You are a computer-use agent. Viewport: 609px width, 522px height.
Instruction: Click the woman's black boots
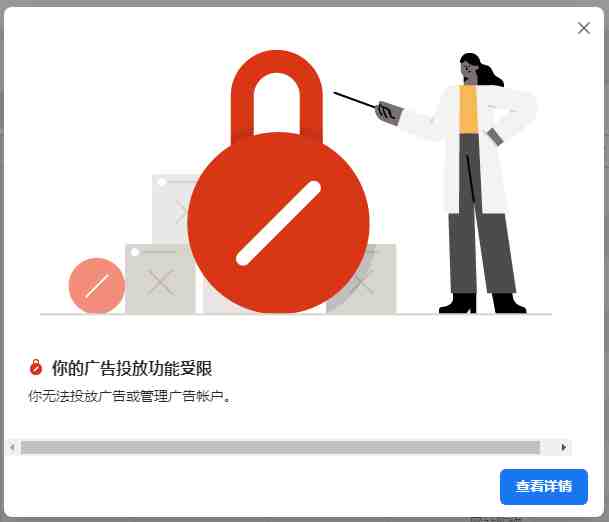482,303
